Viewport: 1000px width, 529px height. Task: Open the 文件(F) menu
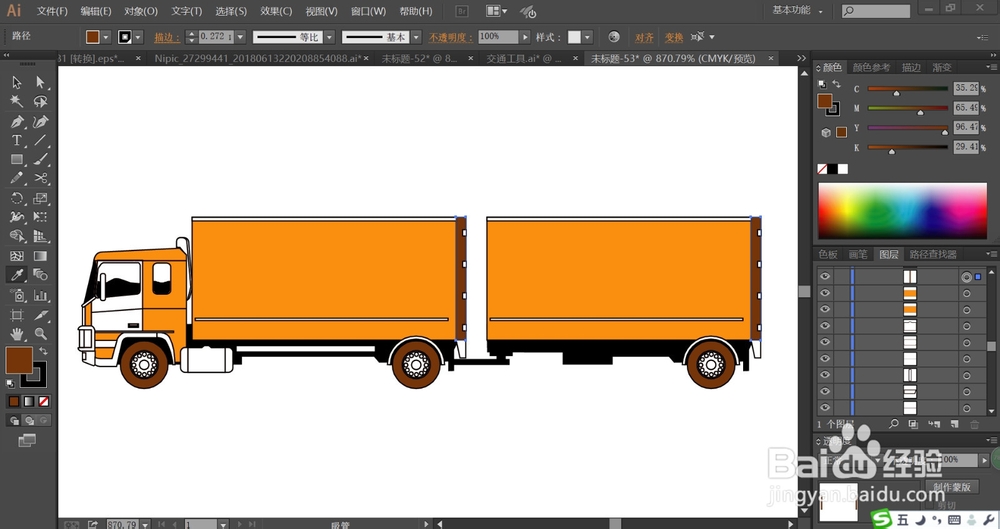52,11
